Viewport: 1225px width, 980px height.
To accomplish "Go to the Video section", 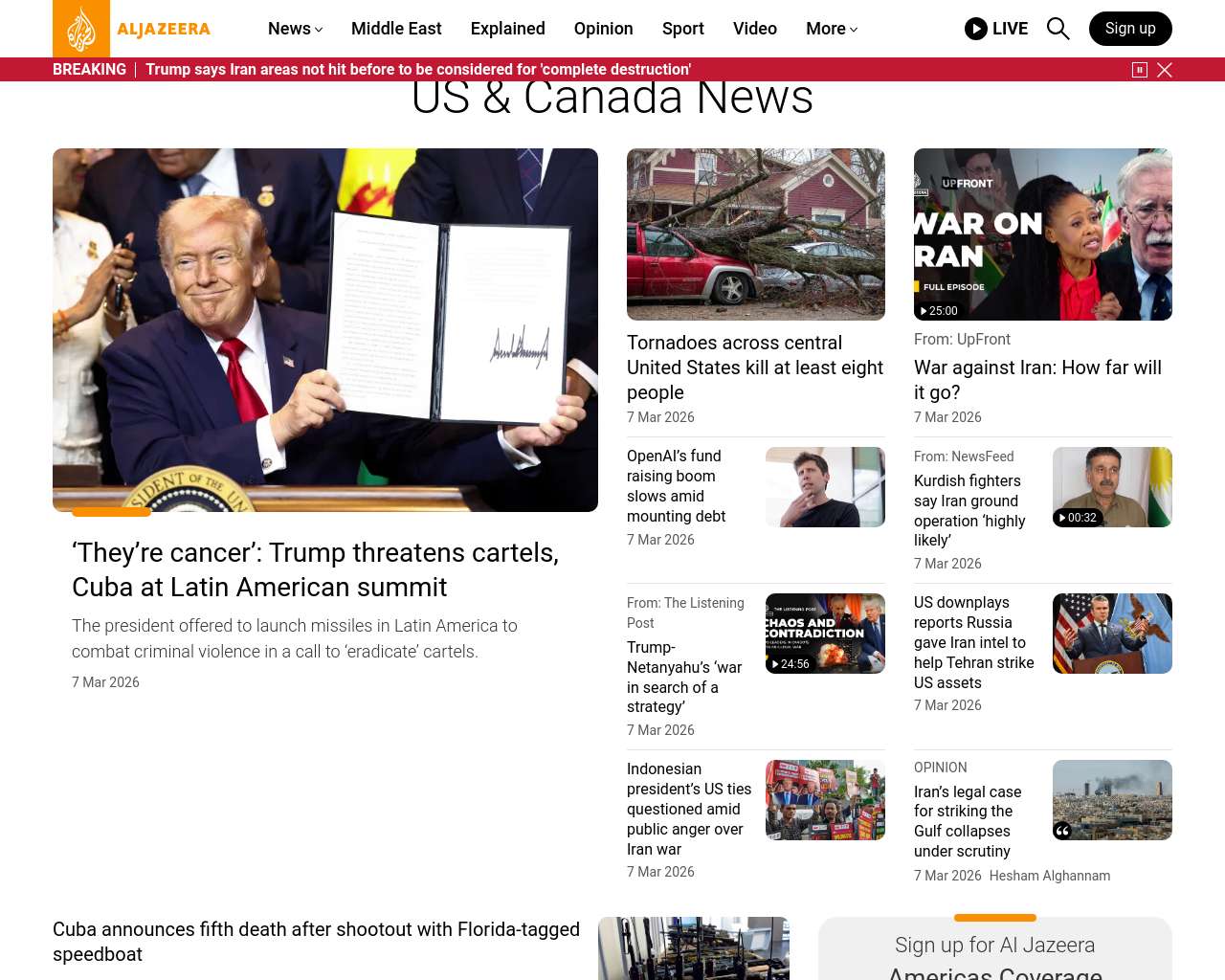I will pos(755,29).
